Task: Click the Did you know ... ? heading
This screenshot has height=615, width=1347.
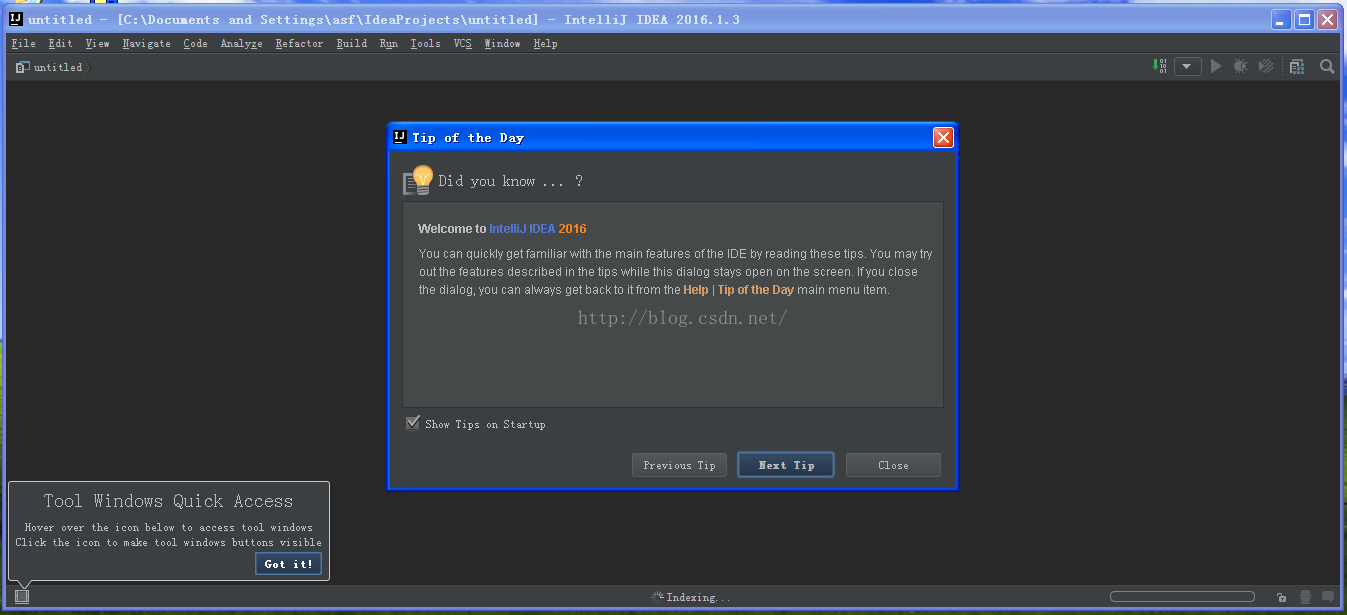Action: (x=510, y=181)
